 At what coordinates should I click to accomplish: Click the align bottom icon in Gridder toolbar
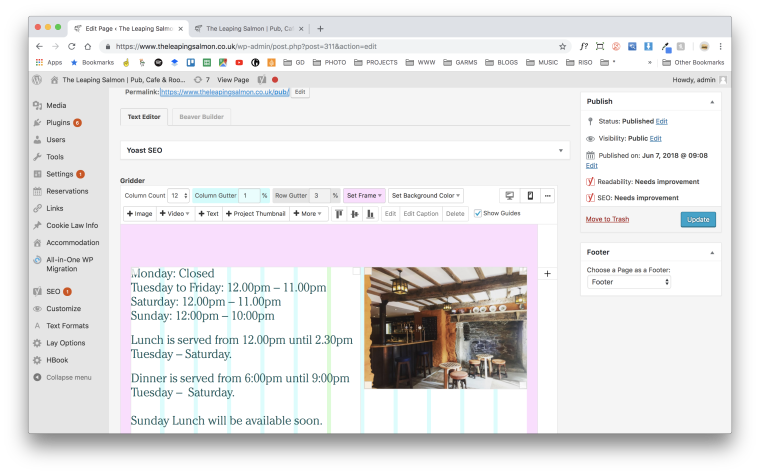click(370, 213)
